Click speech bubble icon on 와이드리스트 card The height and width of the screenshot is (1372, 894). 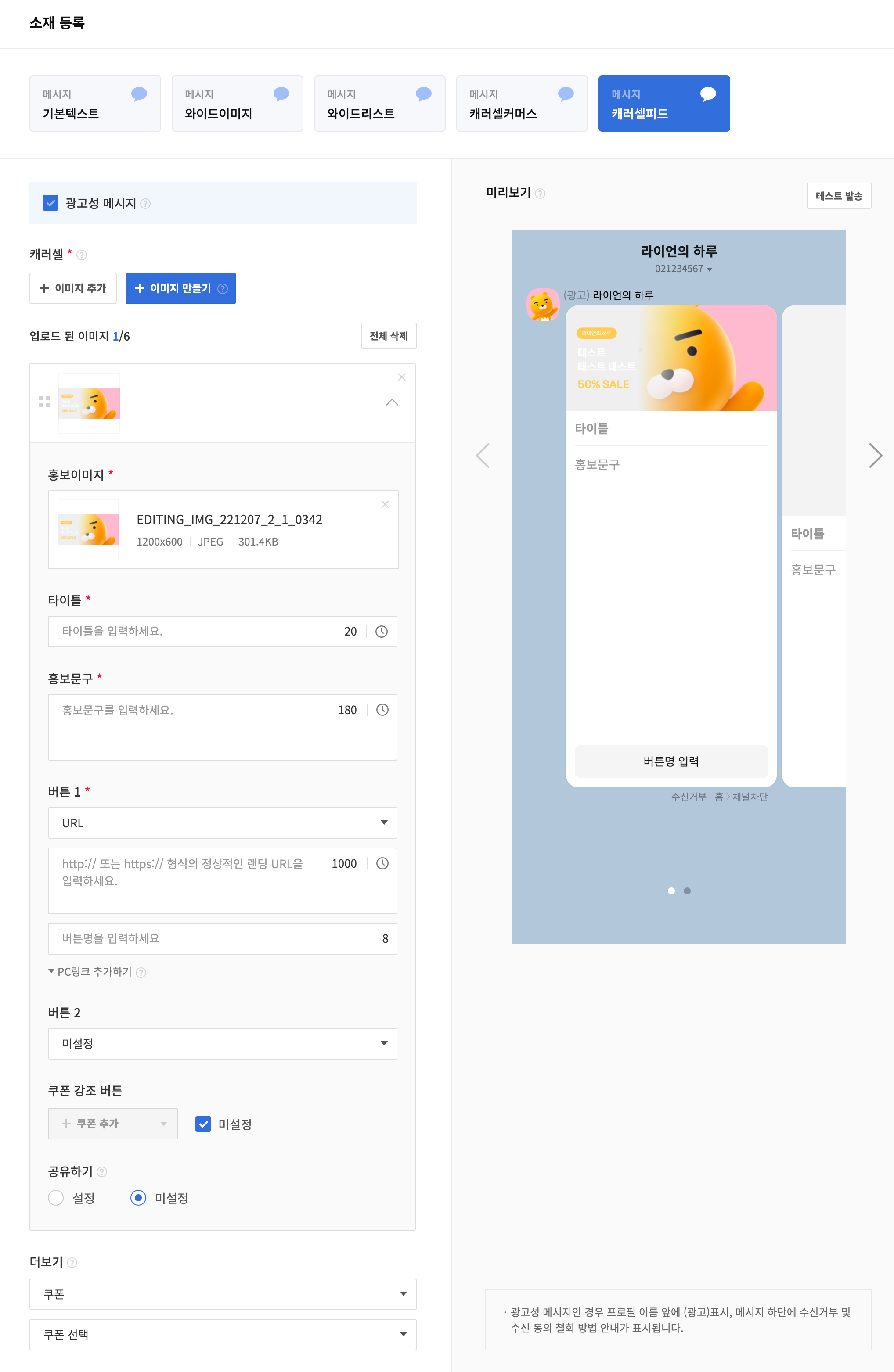click(424, 94)
